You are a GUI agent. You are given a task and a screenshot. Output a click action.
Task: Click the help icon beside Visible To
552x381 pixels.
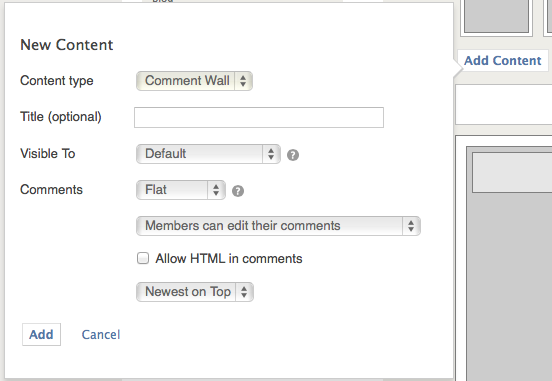coord(293,155)
